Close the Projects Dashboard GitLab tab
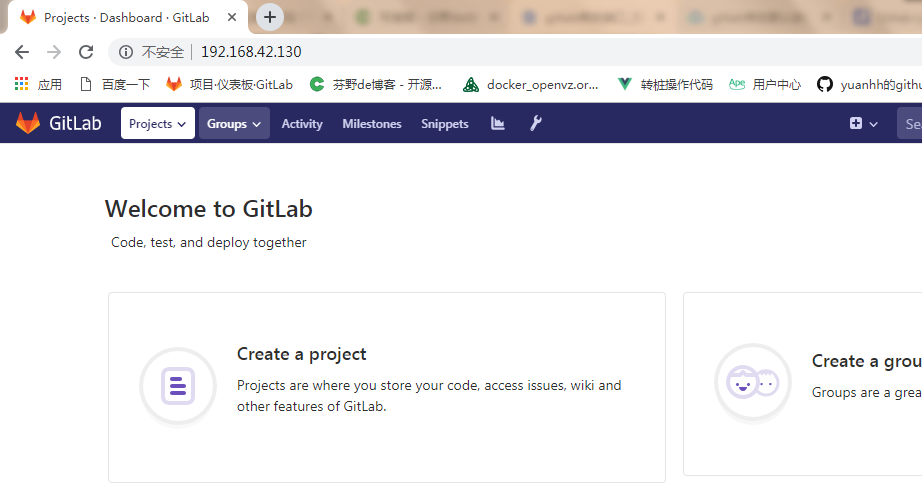The width and height of the screenshot is (922, 494). (232, 17)
